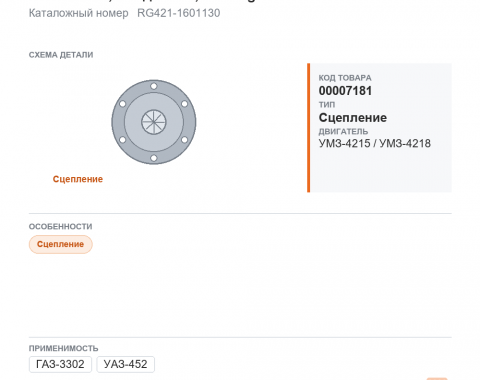Click the bold type value Сцепление in info card

click(x=353, y=118)
